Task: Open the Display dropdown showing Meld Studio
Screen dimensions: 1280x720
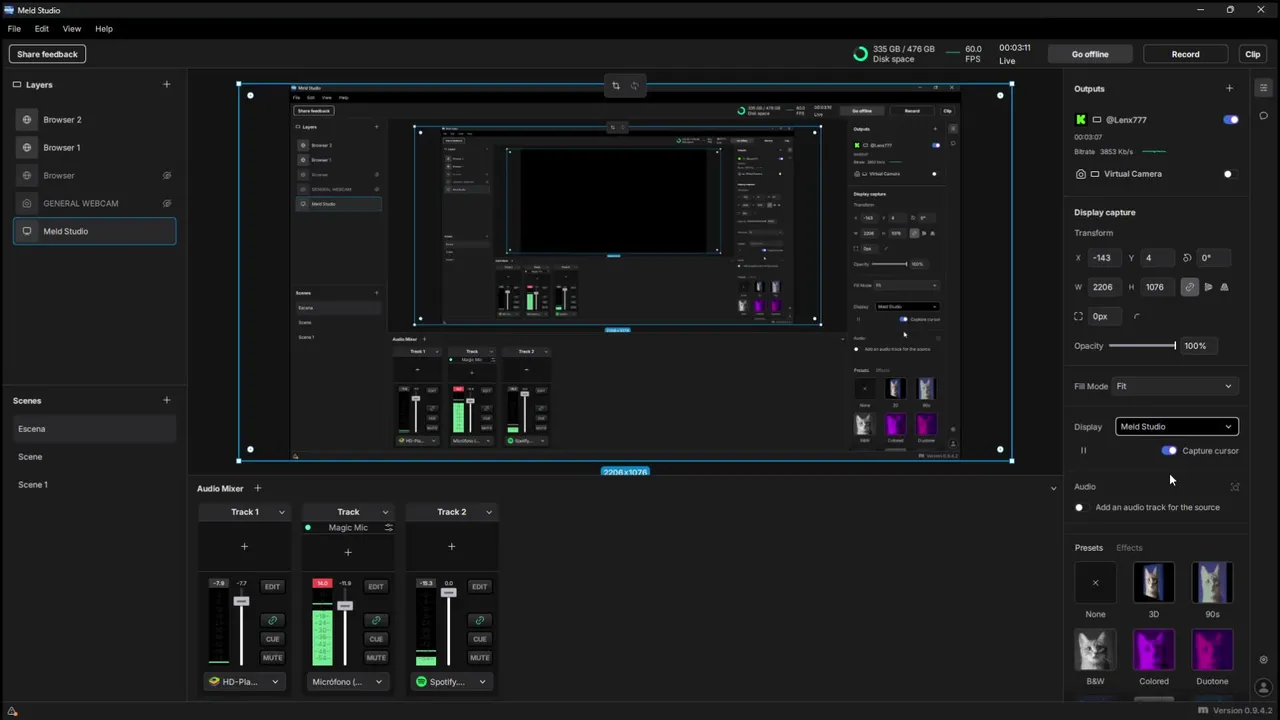Action: click(1176, 427)
